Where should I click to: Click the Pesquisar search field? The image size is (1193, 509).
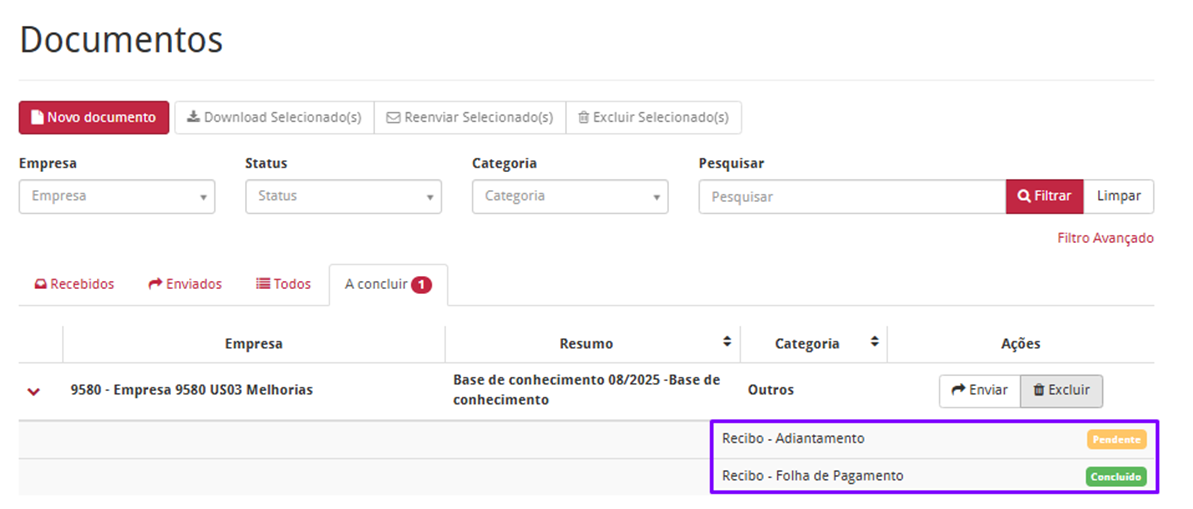[851, 197]
